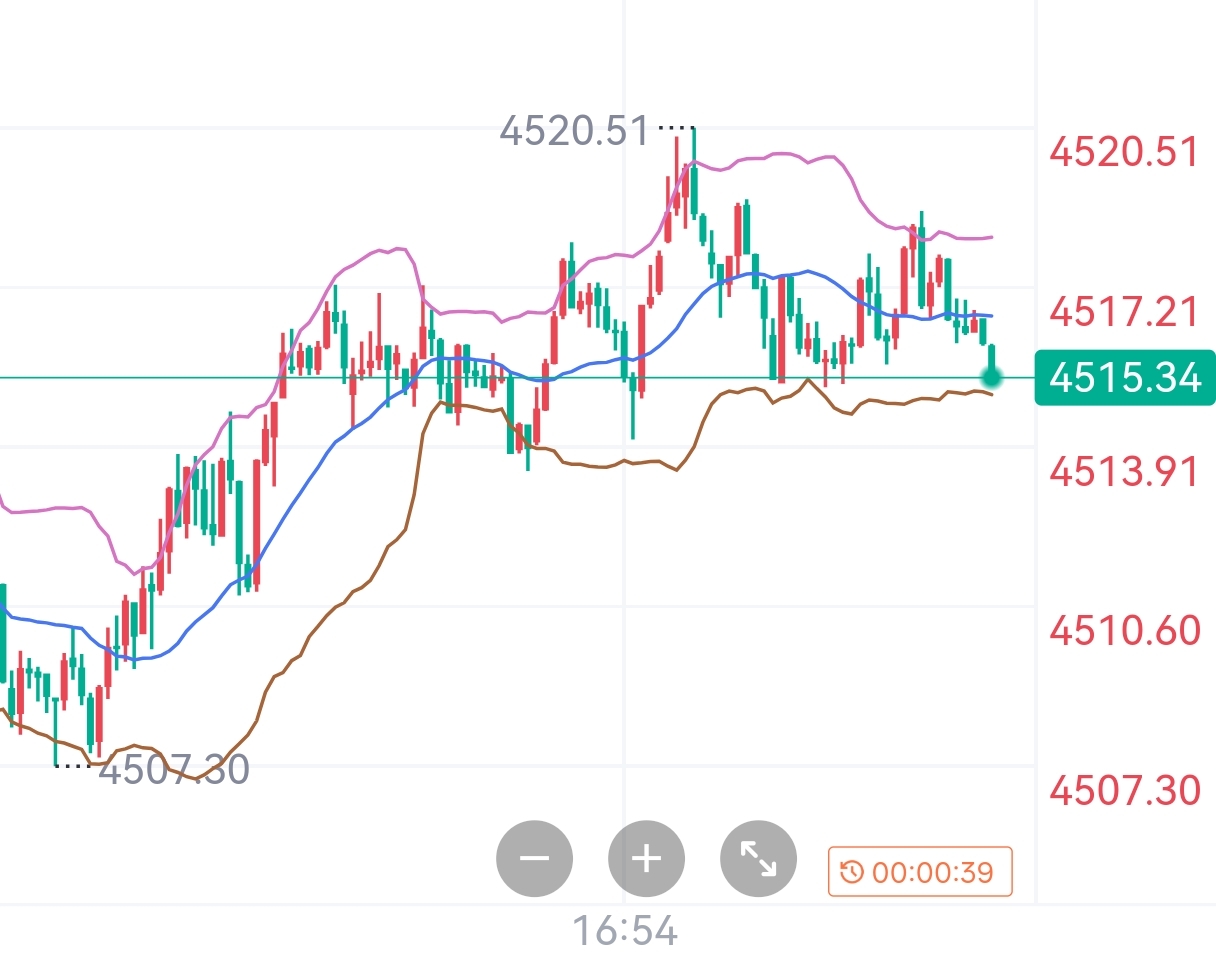Click the 4510.60 price axis label
The width and height of the screenshot is (1216, 964).
[x=1124, y=631]
